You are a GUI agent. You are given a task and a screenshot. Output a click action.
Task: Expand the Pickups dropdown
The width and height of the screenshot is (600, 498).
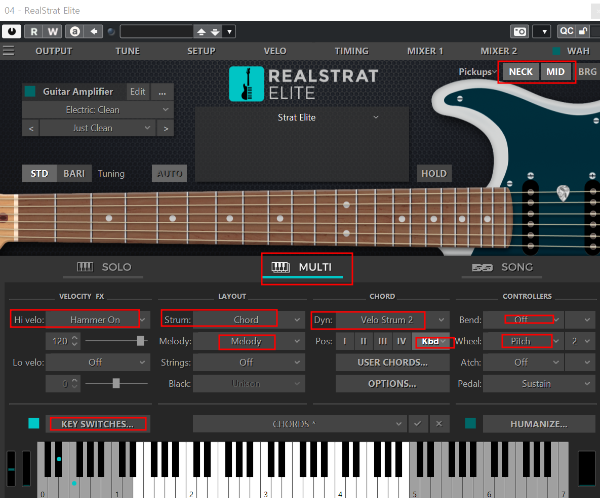tap(478, 72)
